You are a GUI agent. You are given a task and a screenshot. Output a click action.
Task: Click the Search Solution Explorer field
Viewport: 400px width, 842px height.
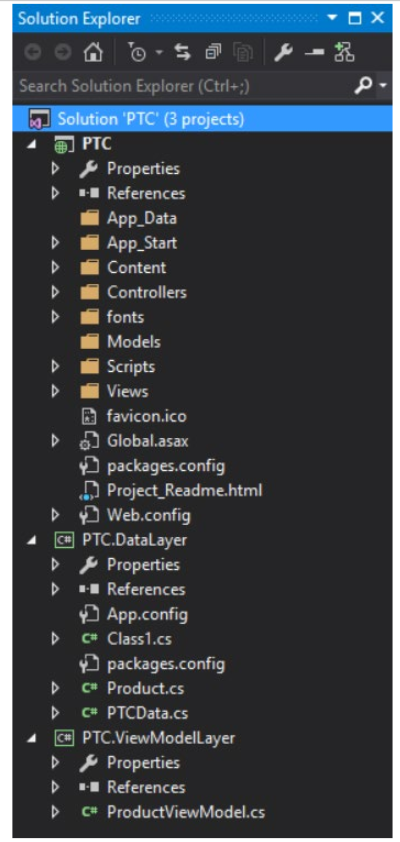pos(183,86)
